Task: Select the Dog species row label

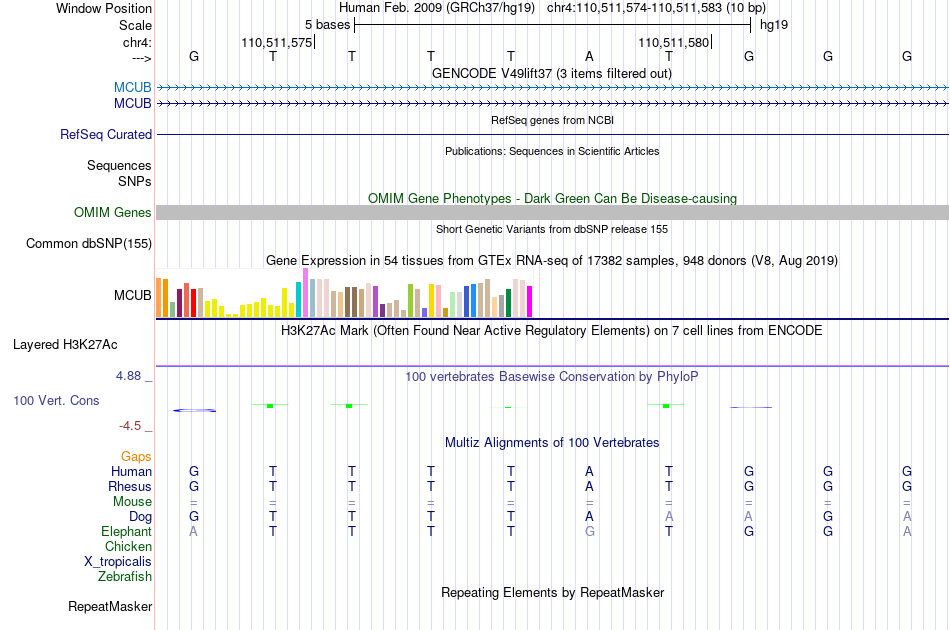Action: point(141,517)
